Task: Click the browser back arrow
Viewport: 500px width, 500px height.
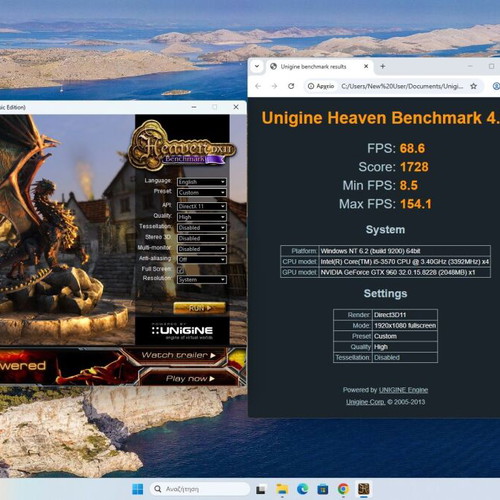Action: click(258, 86)
